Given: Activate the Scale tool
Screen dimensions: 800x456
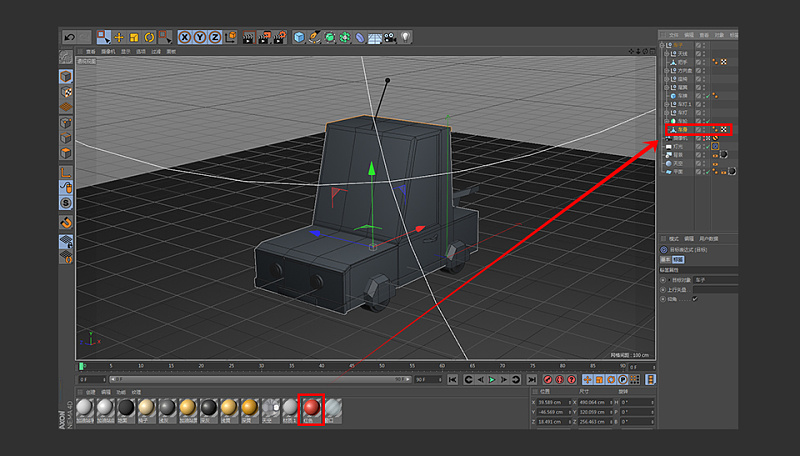Looking at the screenshot, I should [x=134, y=37].
